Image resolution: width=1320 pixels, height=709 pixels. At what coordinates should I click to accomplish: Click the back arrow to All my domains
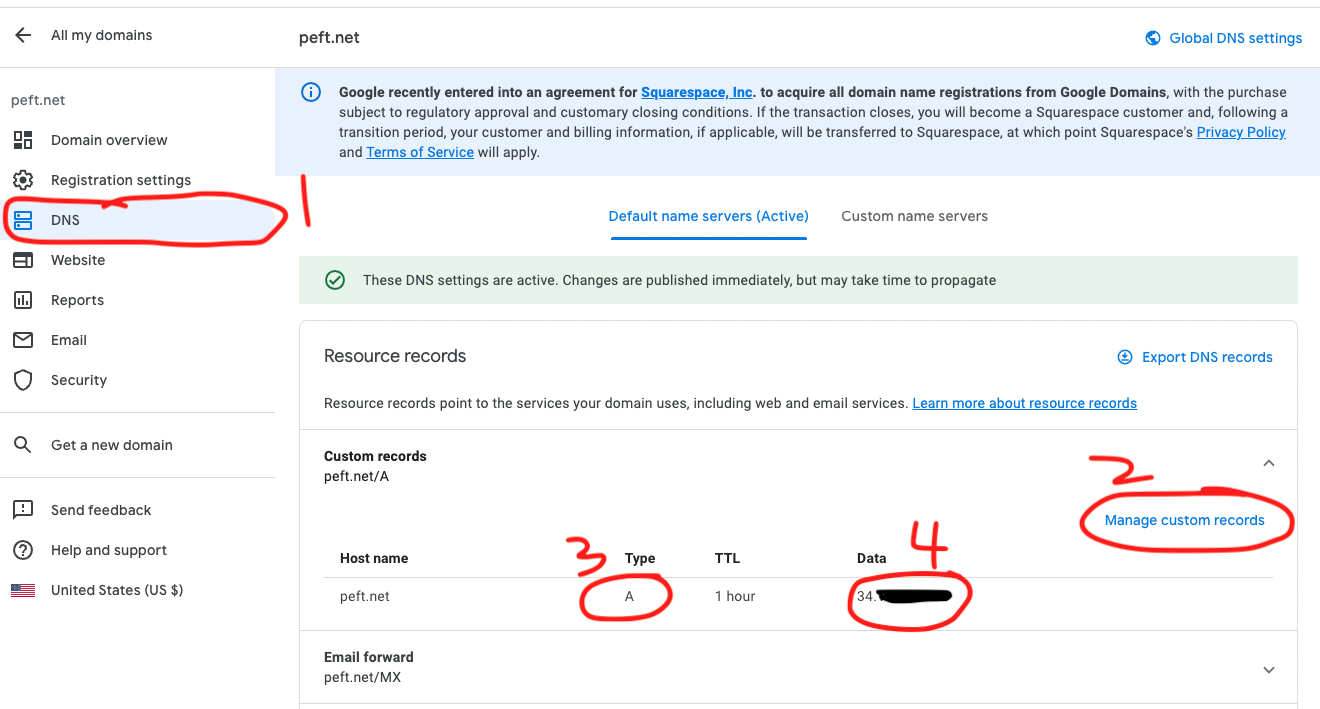pos(22,35)
